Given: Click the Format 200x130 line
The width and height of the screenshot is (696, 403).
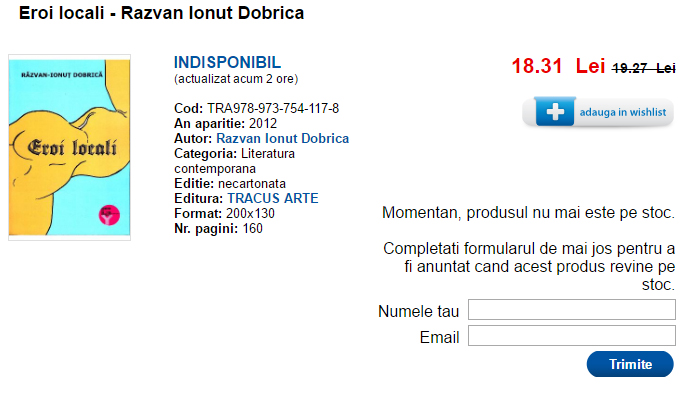Looking at the screenshot, I should [224, 213].
